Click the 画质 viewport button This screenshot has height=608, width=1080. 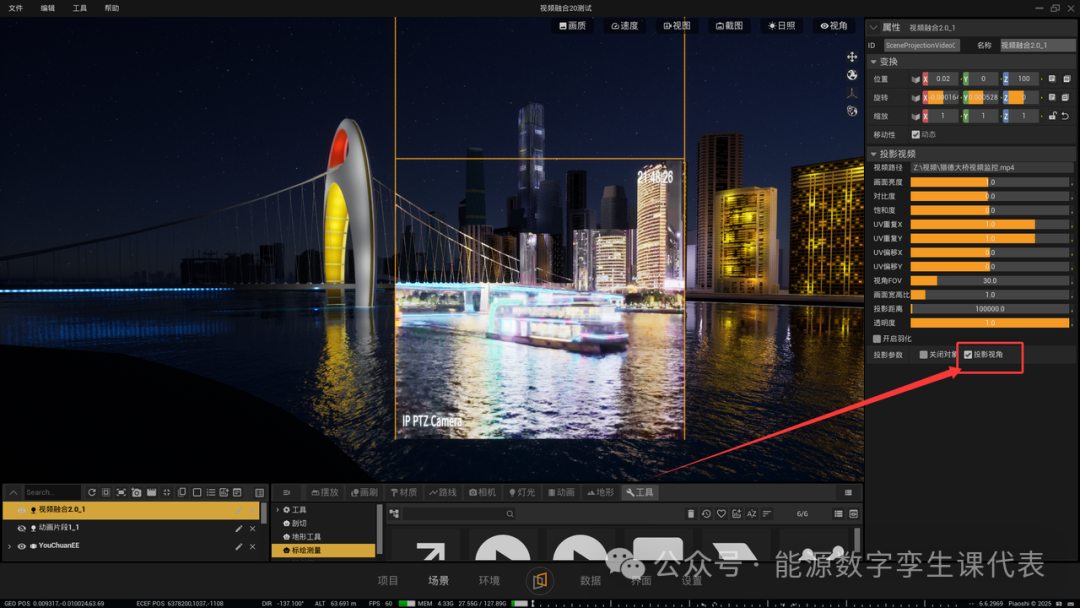tap(572, 25)
